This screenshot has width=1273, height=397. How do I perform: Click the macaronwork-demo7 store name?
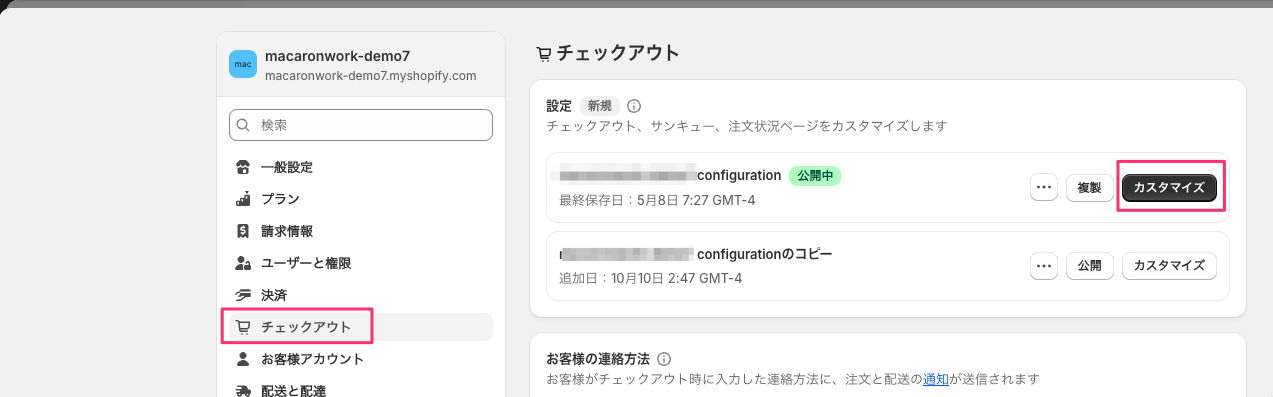338,56
